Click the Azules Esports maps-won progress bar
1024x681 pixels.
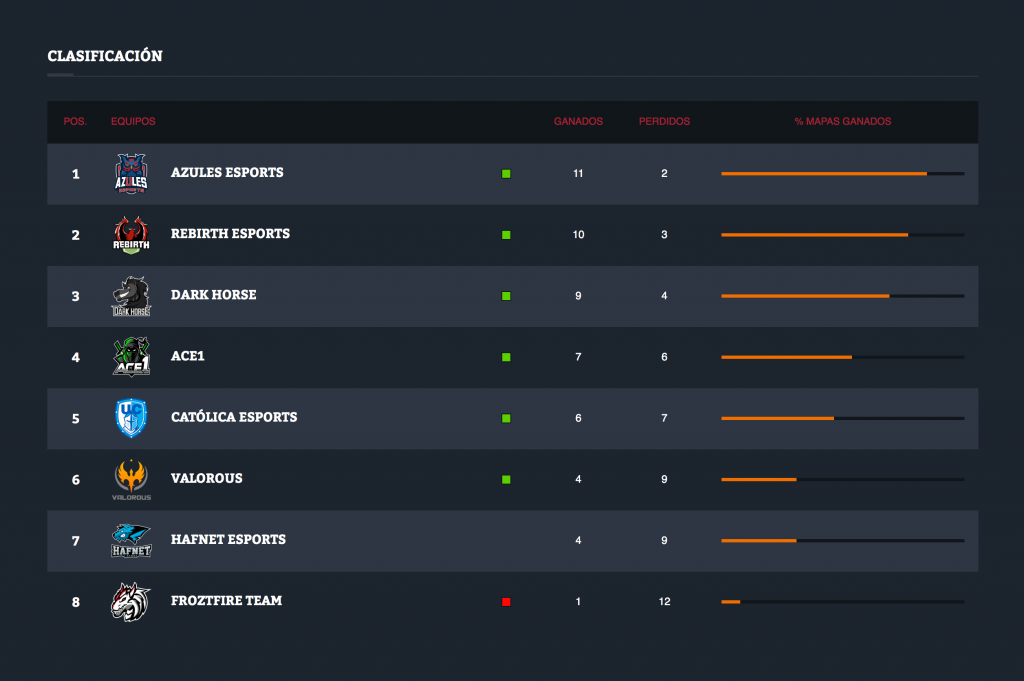[842, 174]
